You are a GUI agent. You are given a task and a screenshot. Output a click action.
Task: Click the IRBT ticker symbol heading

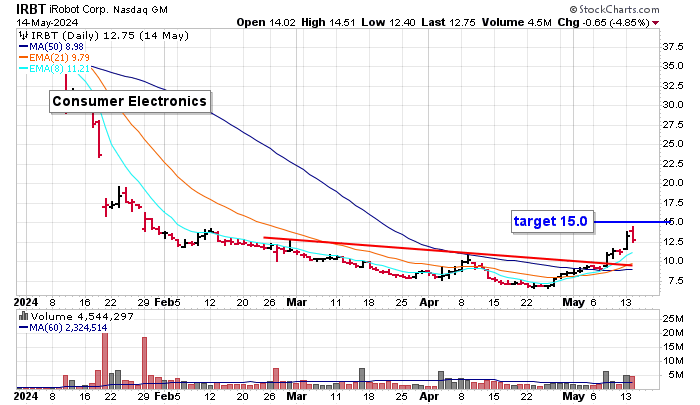pos(31,9)
